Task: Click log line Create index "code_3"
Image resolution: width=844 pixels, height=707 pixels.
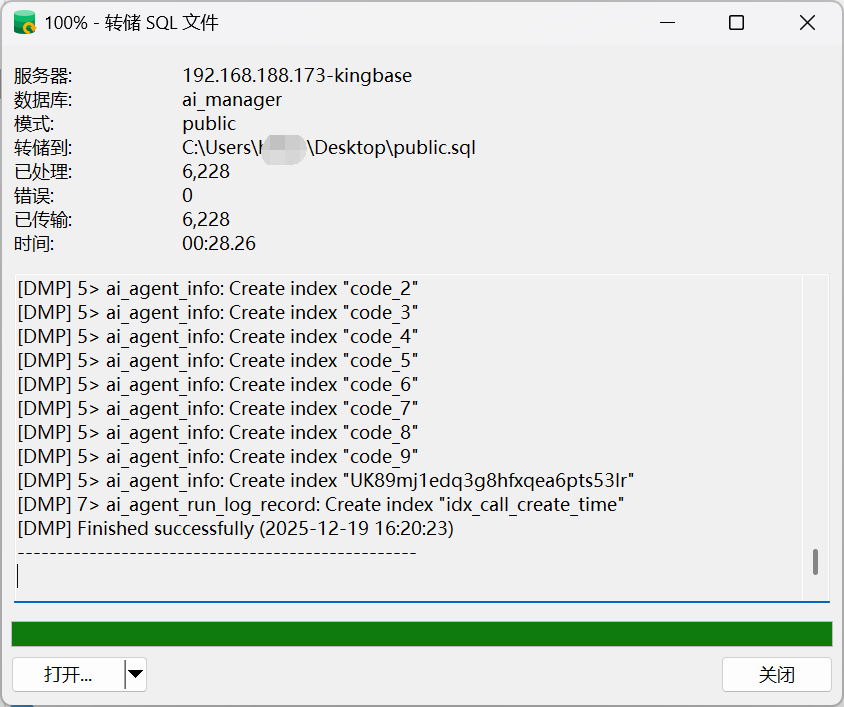Action: [218, 312]
